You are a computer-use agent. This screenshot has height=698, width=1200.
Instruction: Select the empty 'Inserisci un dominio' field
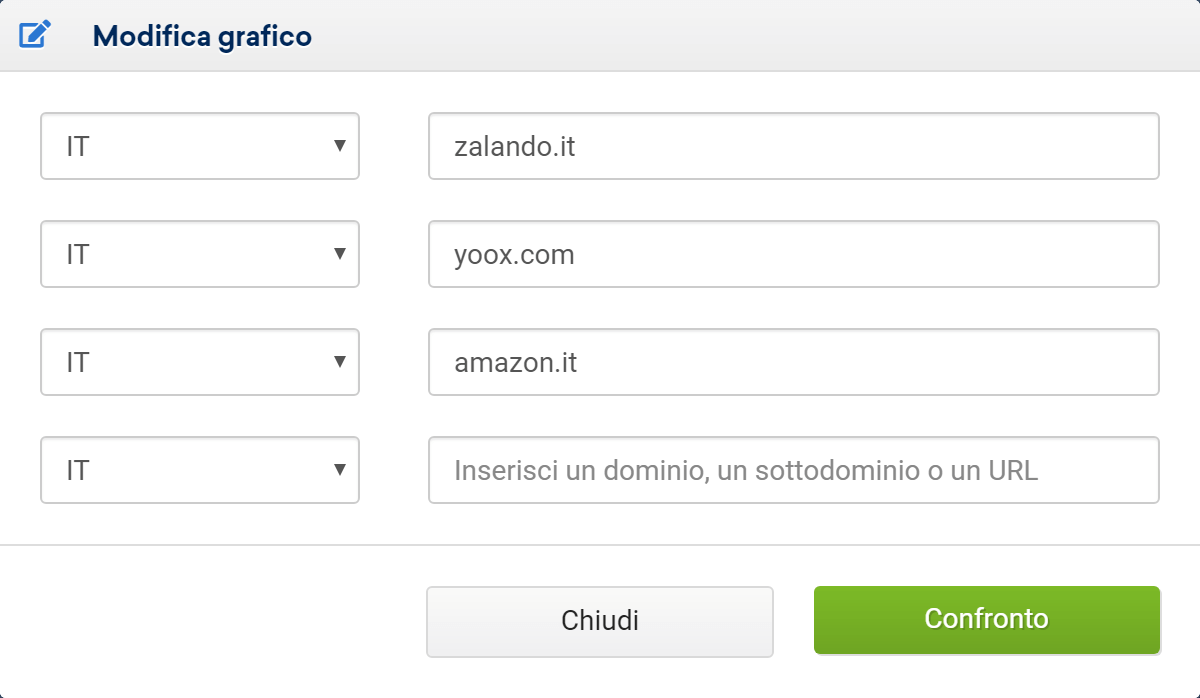[794, 470]
